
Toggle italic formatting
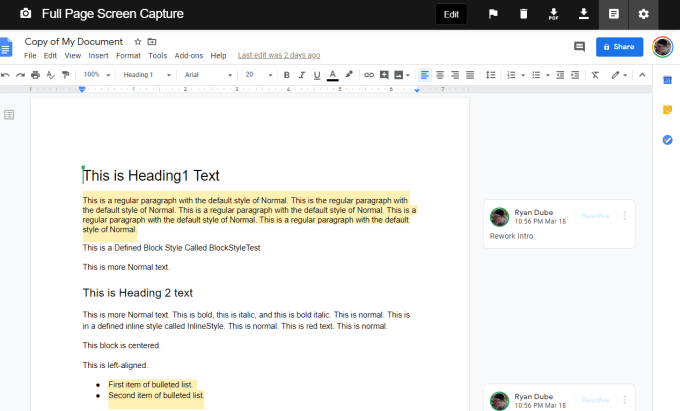click(x=302, y=75)
